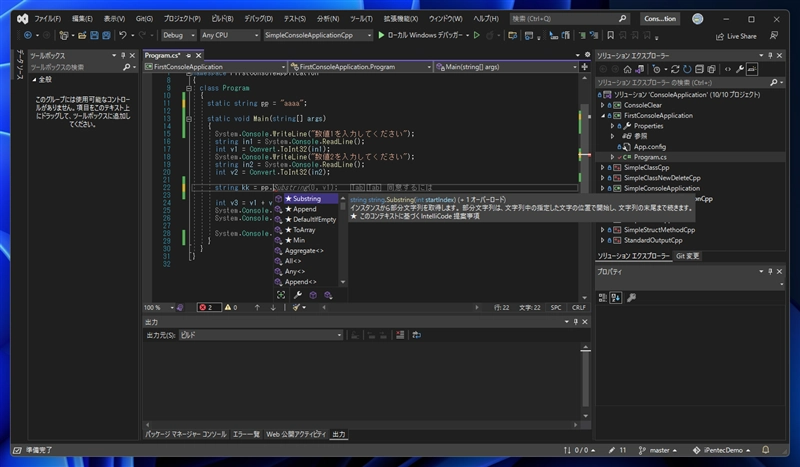The image size is (800, 467).
Task: Open the 100 % zoom level combo box
Action: (x=160, y=308)
